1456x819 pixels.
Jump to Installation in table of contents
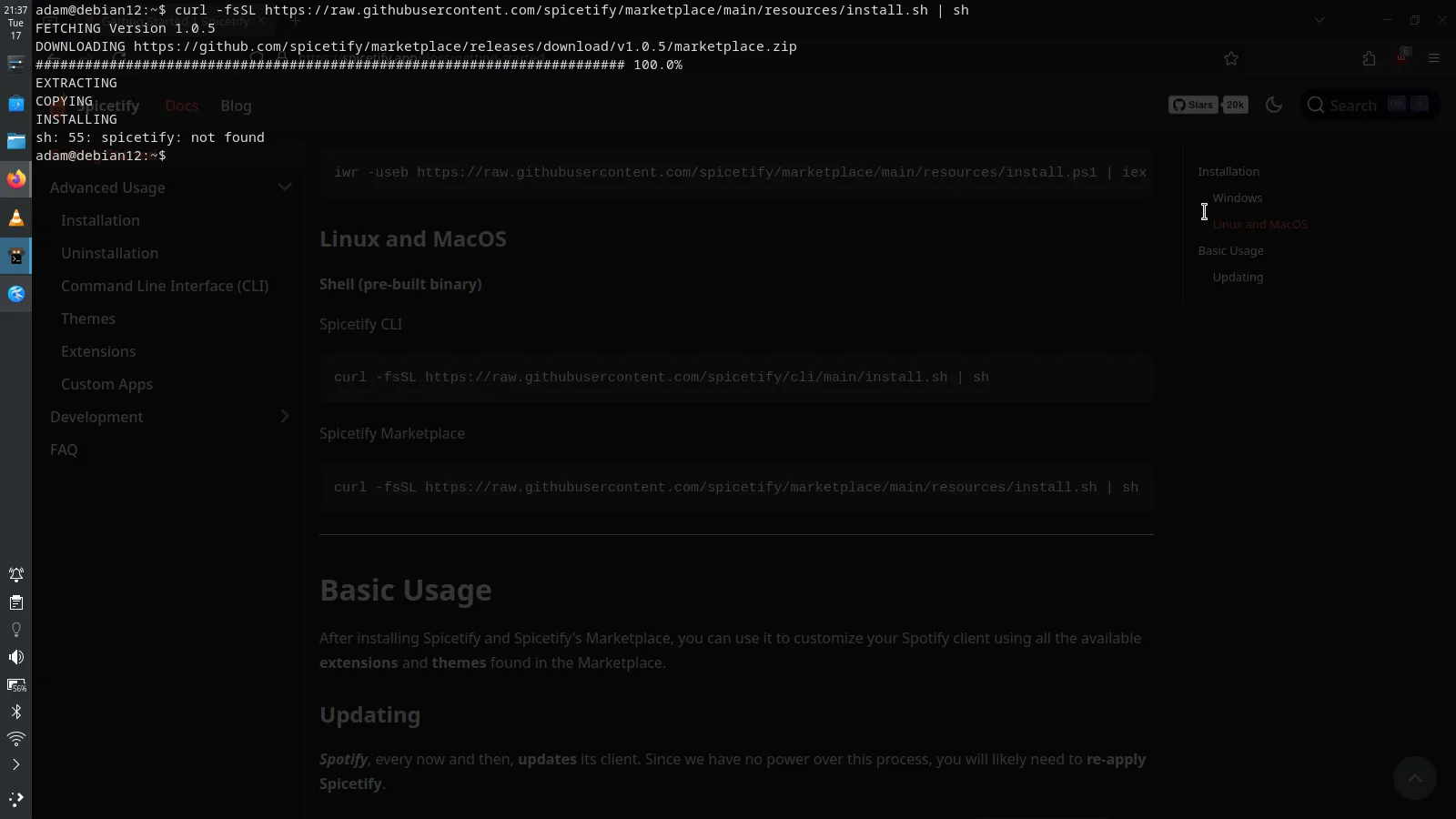(x=1228, y=171)
